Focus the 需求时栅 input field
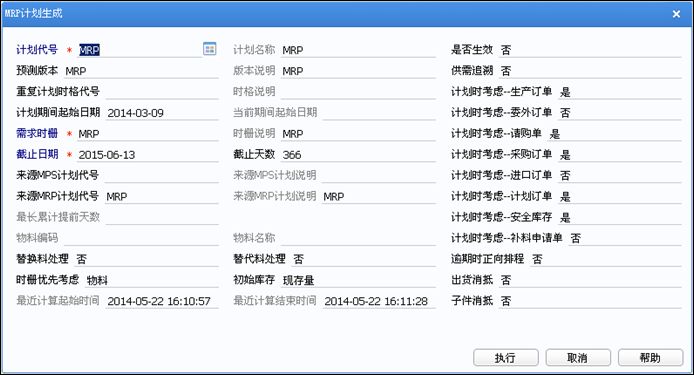Screen dimensions: 694x375 148,134
